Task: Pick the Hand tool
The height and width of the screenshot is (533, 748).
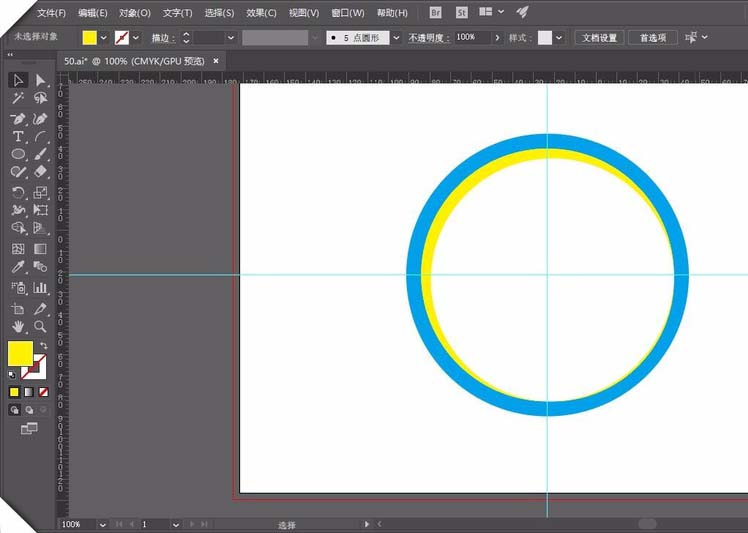Action: point(18,326)
